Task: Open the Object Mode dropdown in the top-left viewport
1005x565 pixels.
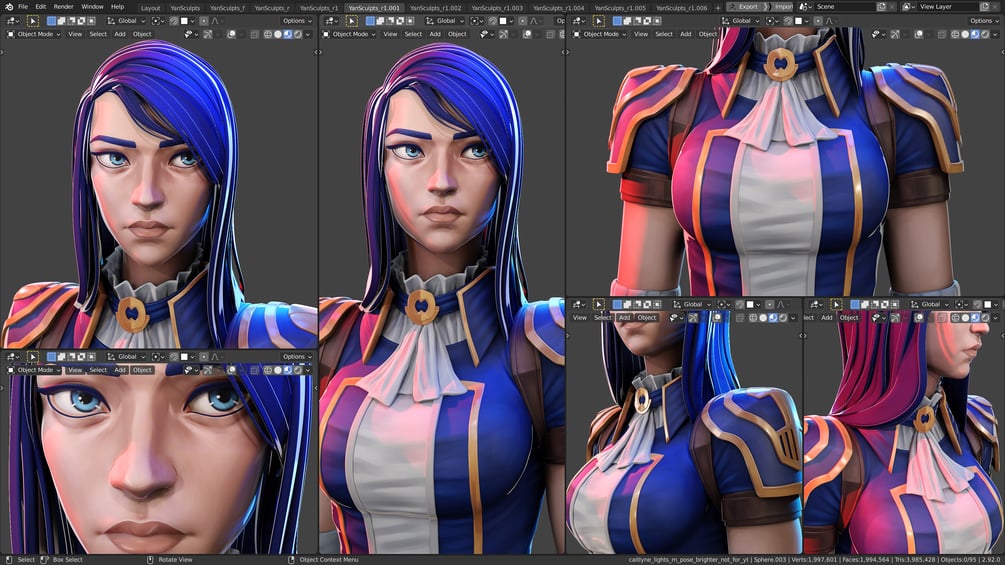Action: tap(34, 34)
